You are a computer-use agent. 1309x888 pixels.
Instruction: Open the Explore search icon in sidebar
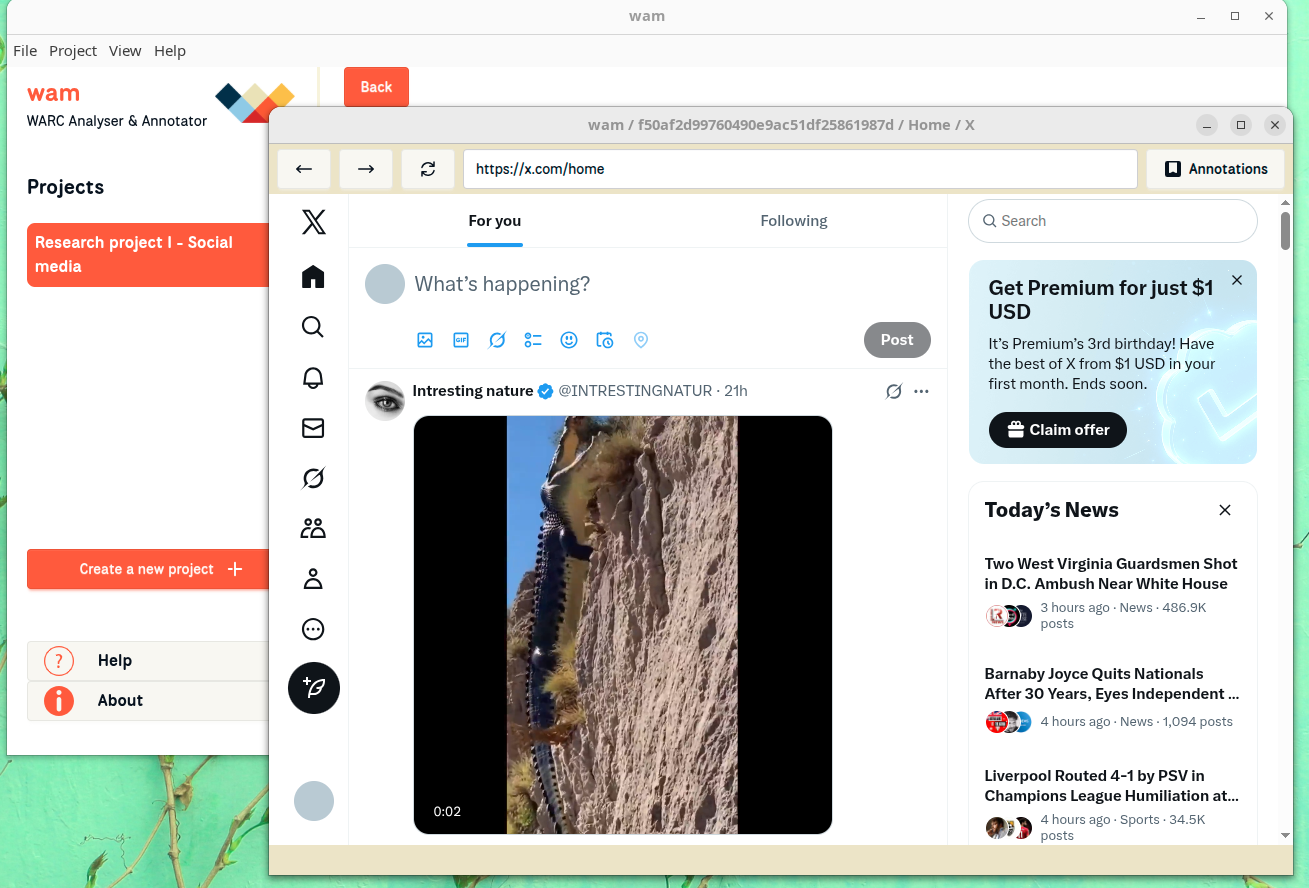tap(313, 327)
